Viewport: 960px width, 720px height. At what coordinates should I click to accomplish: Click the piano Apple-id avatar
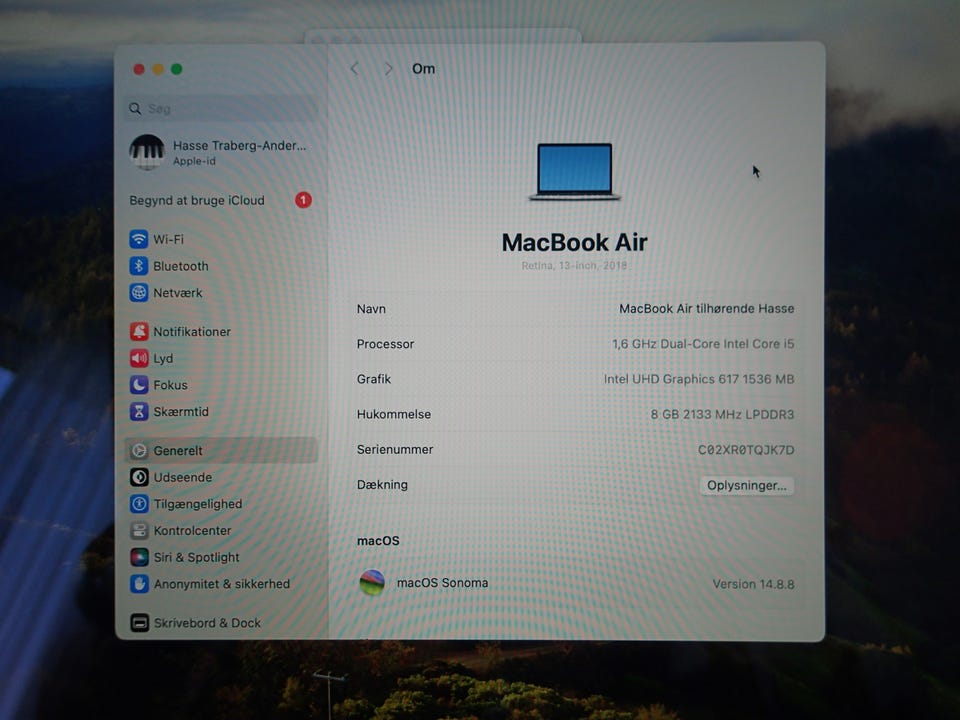(x=147, y=152)
